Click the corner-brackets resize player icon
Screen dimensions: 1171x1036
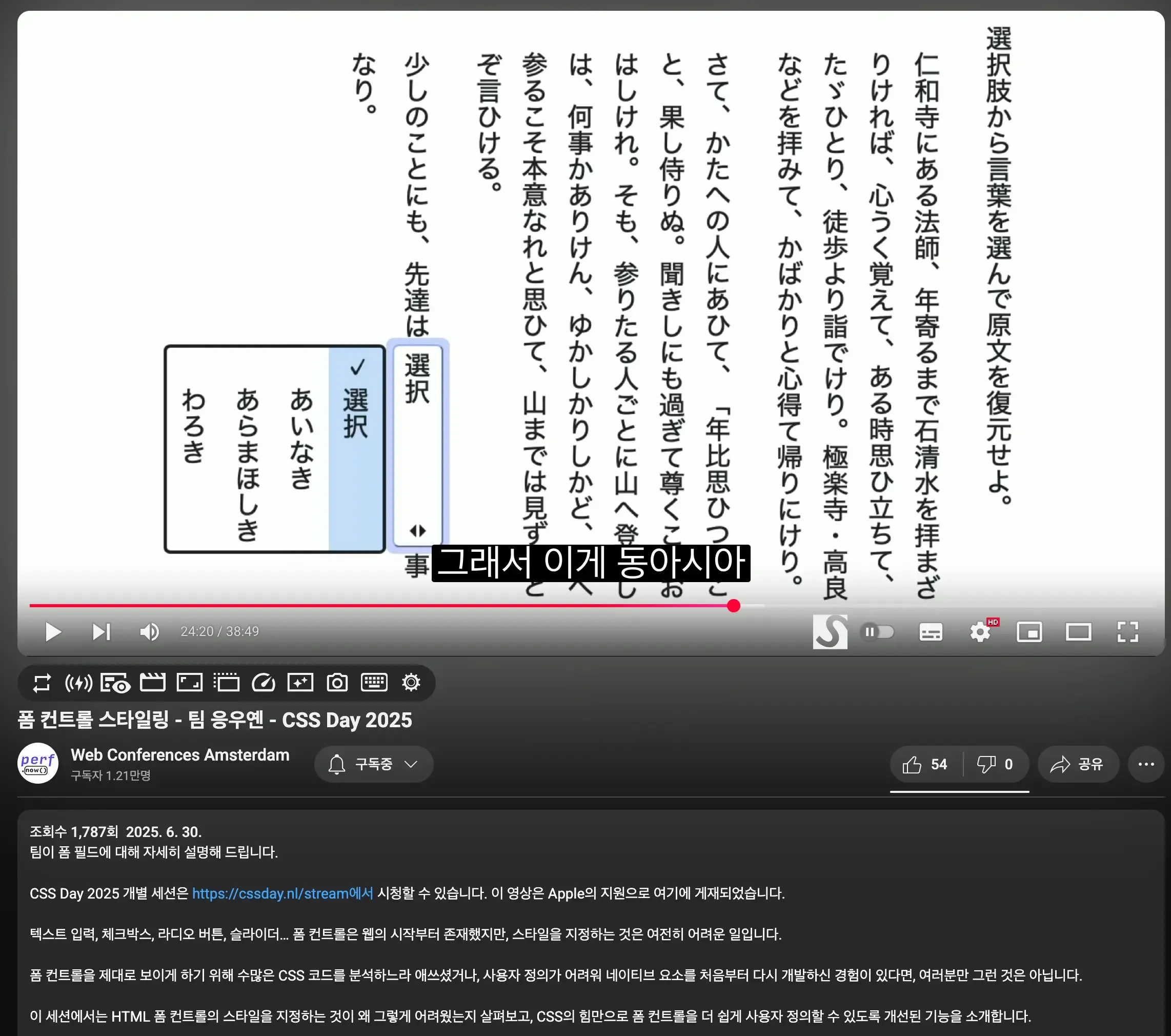[x=190, y=683]
